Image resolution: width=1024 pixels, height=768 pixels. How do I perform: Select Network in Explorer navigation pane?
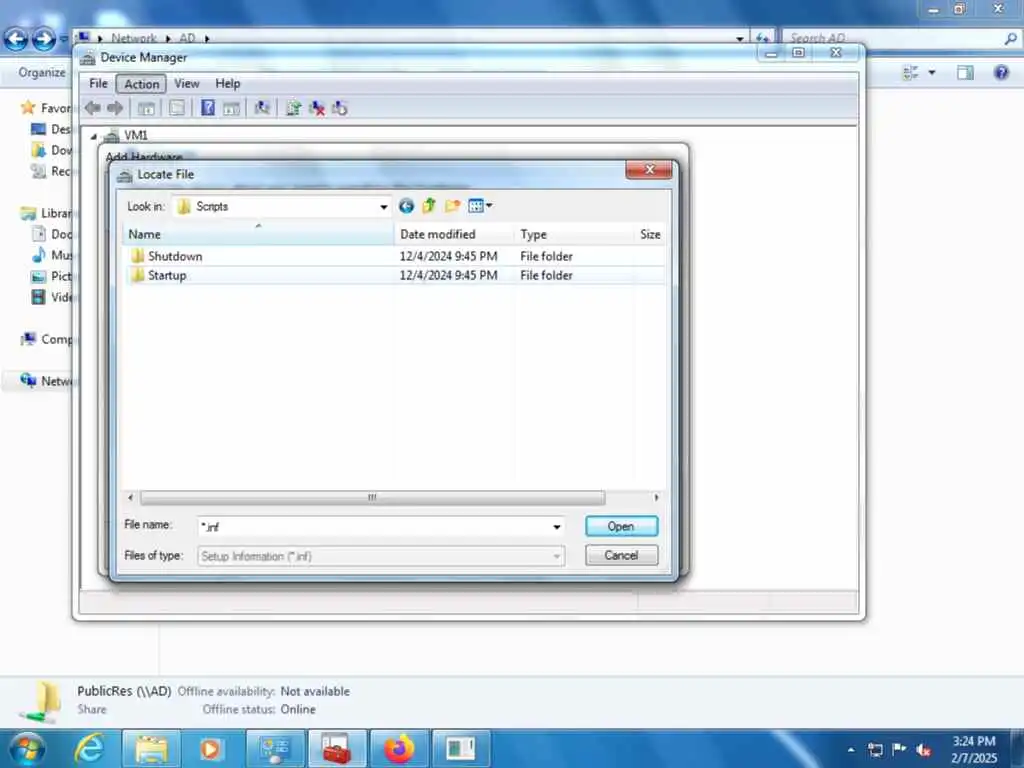[x=48, y=381]
